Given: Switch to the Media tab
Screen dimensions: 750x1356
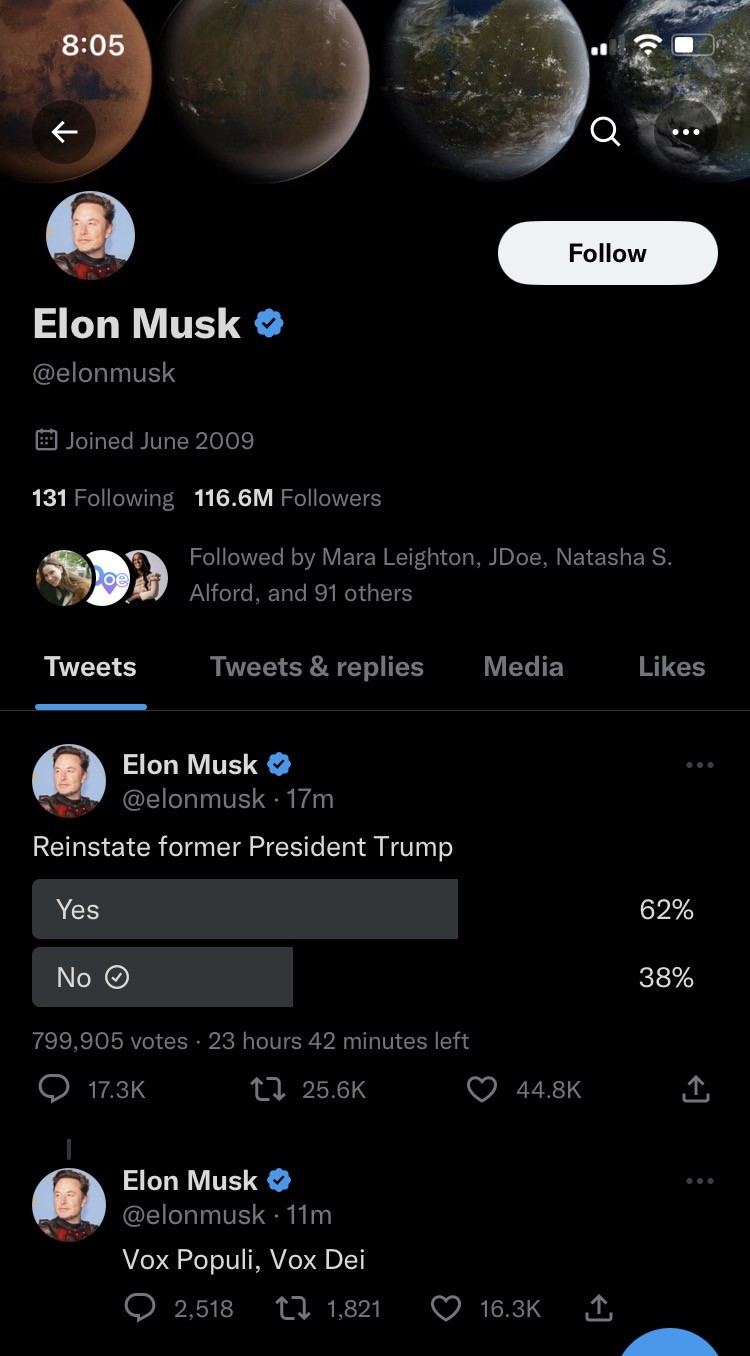Looking at the screenshot, I should [x=523, y=667].
